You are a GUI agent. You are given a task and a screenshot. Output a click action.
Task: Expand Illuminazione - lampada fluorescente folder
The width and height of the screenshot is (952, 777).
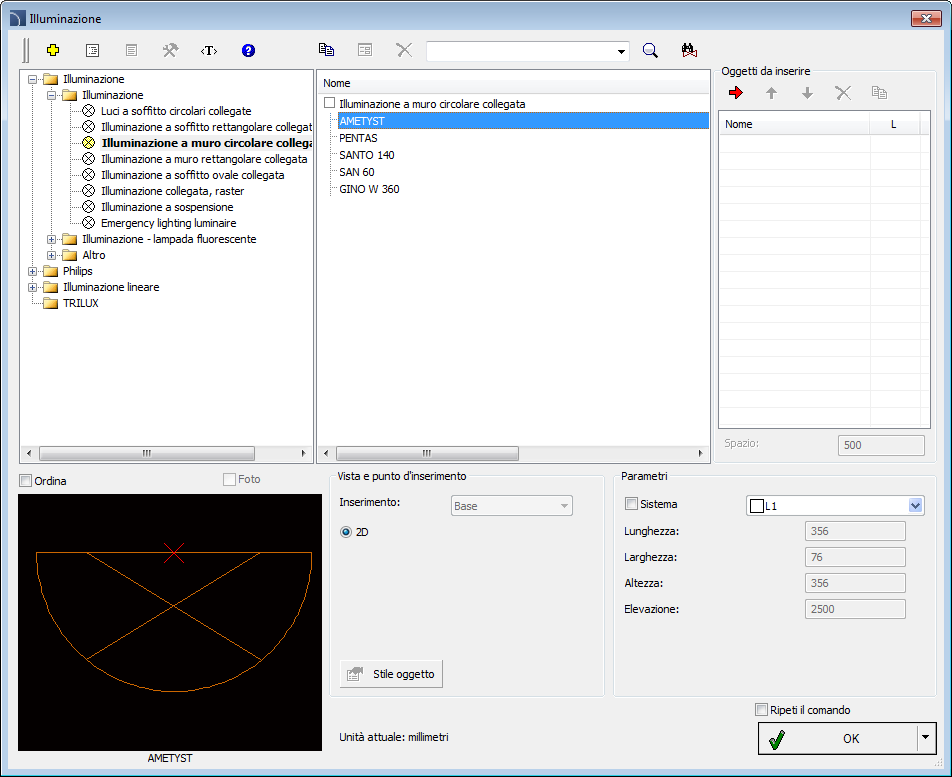click(52, 239)
